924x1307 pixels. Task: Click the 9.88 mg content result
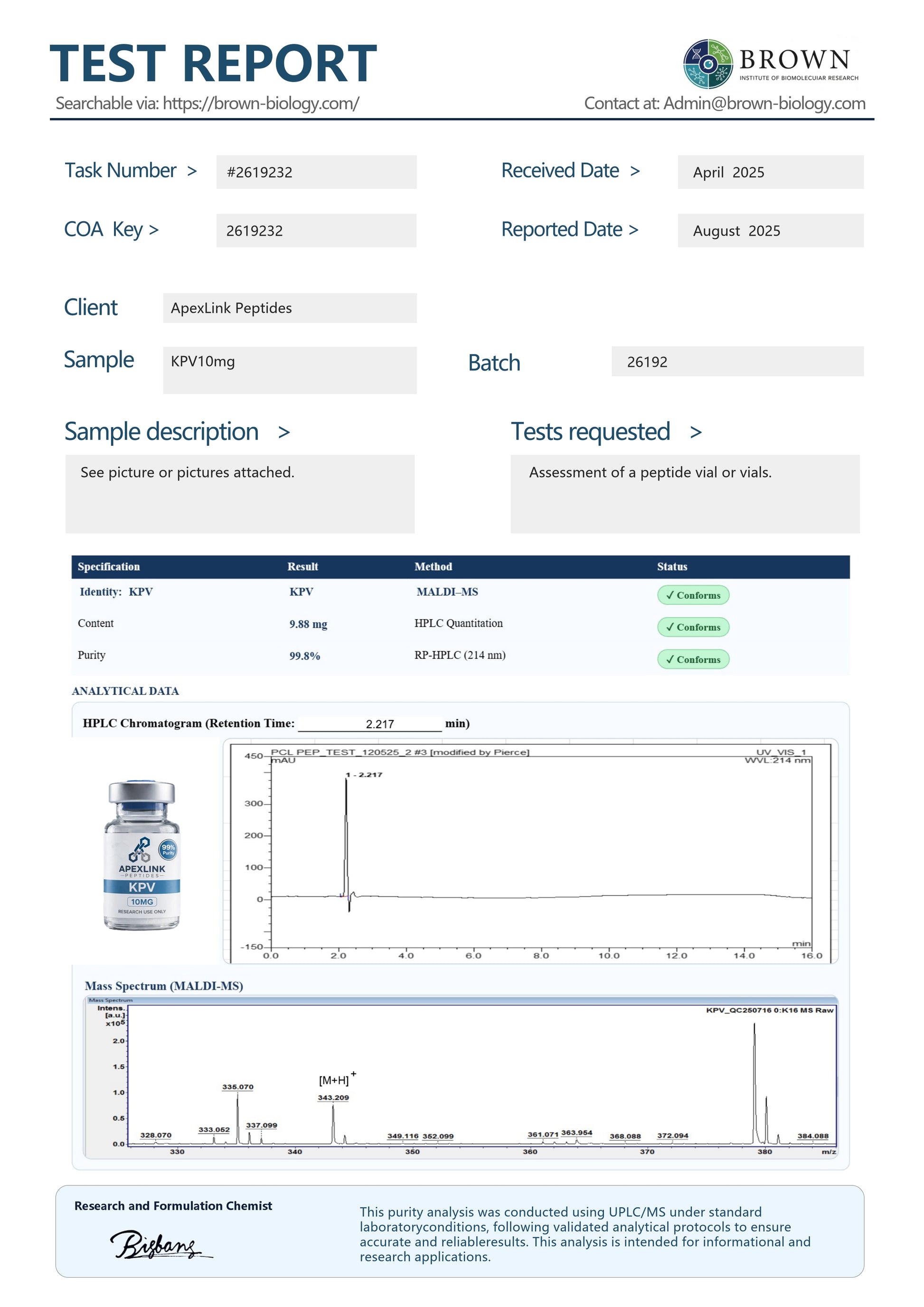[308, 624]
